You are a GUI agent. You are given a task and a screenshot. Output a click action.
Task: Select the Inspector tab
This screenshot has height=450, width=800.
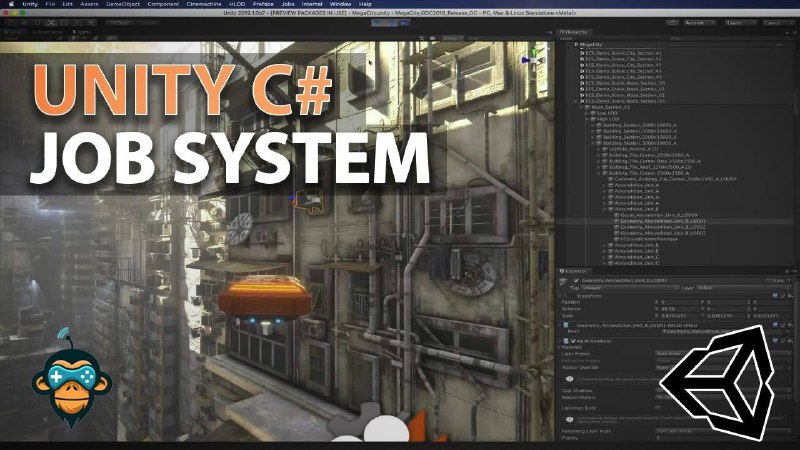[x=573, y=271]
